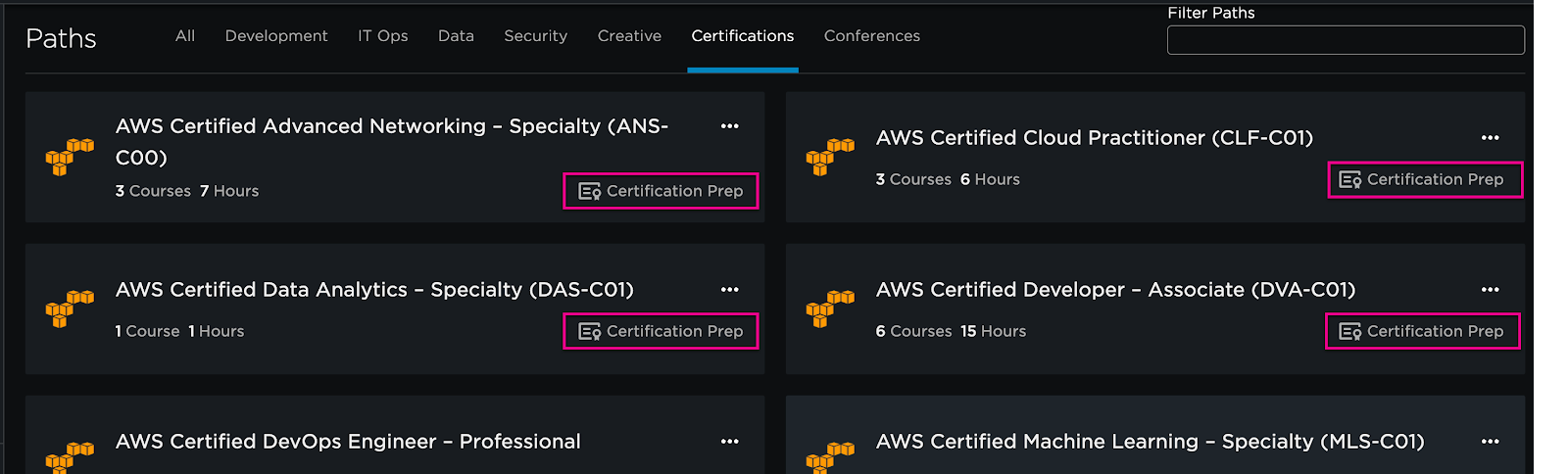Click the certificate icon on Advanced Networking card

pyautogui.click(x=590, y=191)
